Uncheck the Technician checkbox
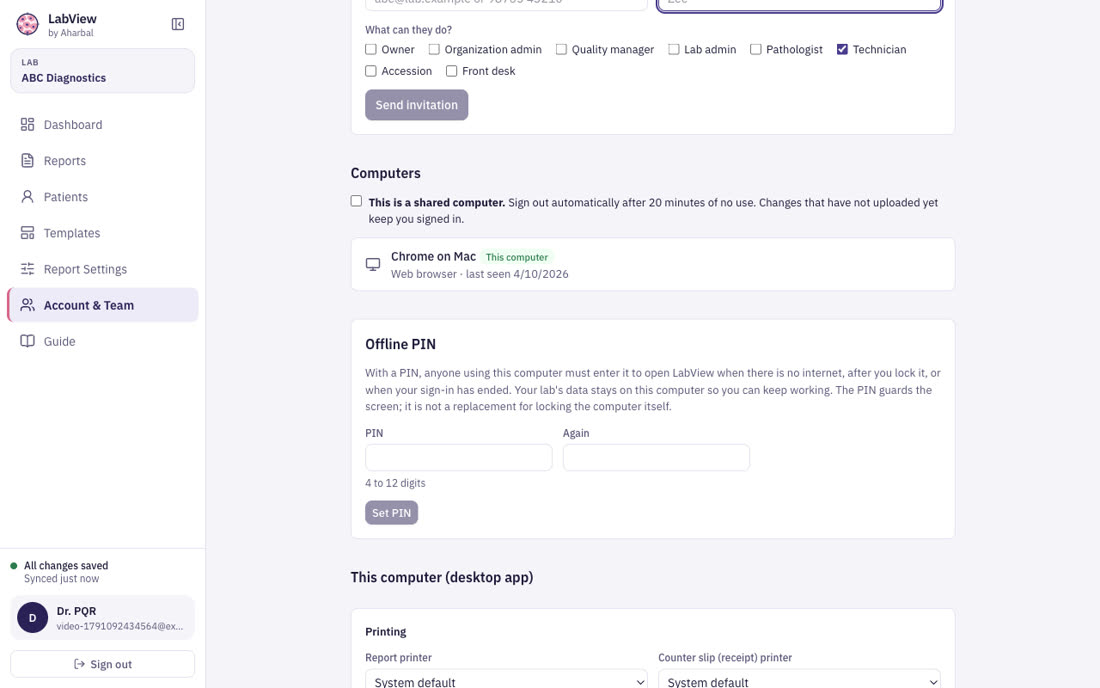 click(x=843, y=49)
